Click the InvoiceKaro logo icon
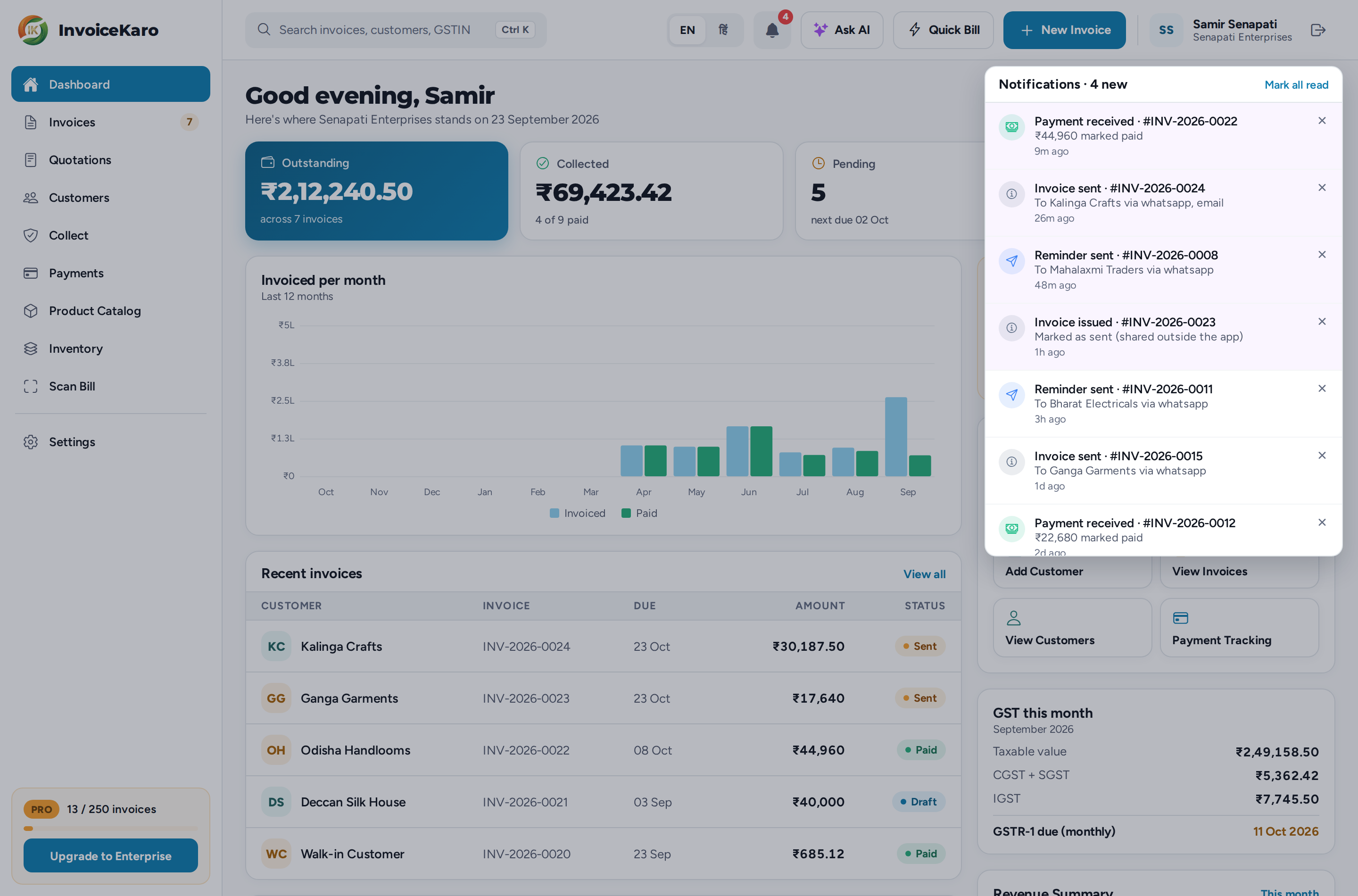 33,30
